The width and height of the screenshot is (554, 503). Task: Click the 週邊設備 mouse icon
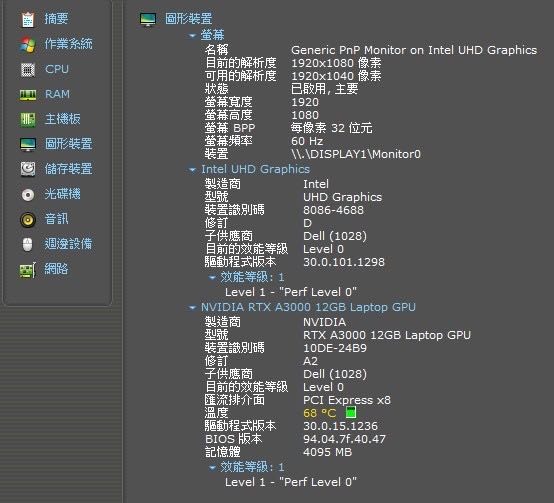click(x=28, y=244)
